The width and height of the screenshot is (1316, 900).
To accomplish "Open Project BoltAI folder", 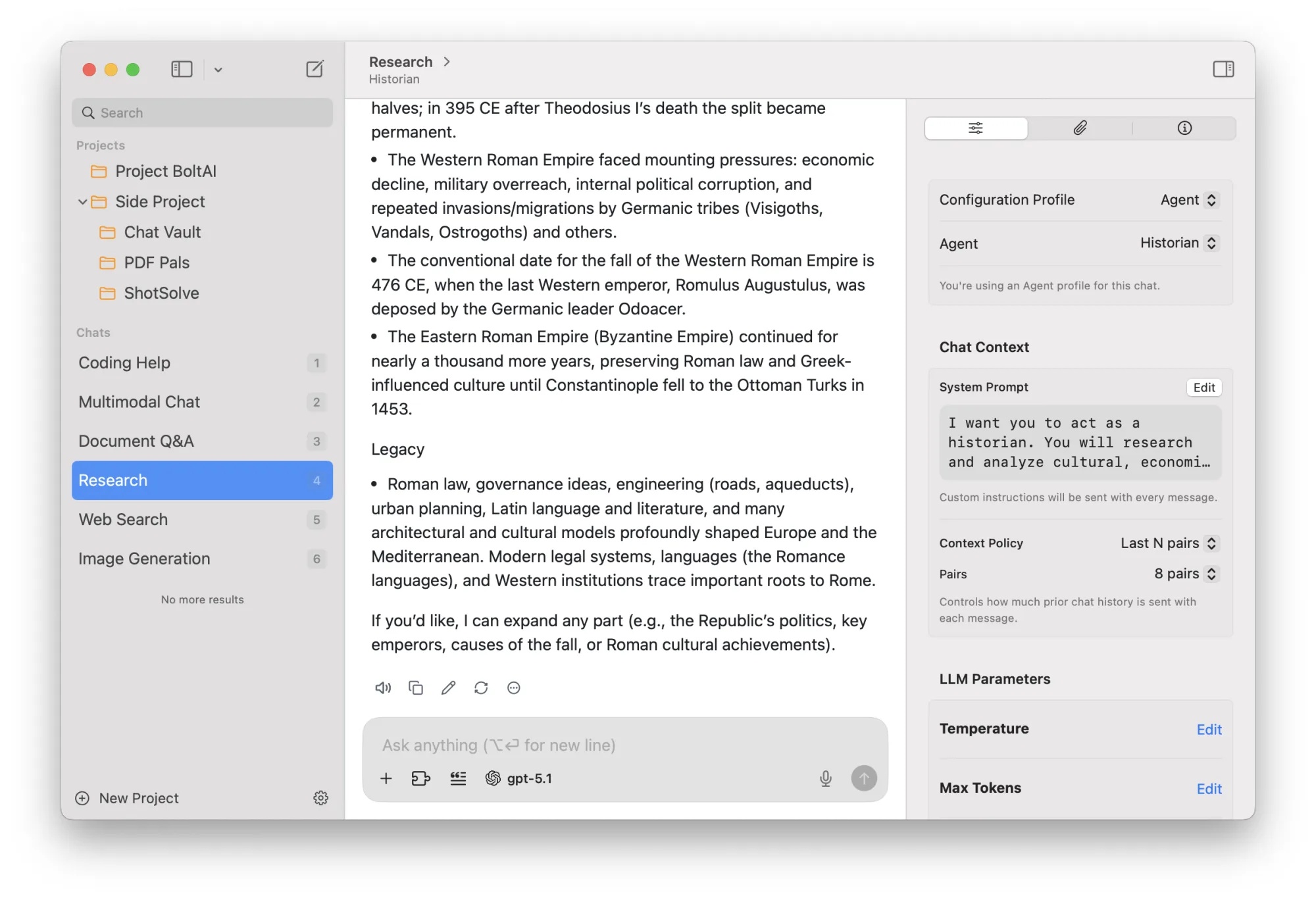I will pos(153,172).
